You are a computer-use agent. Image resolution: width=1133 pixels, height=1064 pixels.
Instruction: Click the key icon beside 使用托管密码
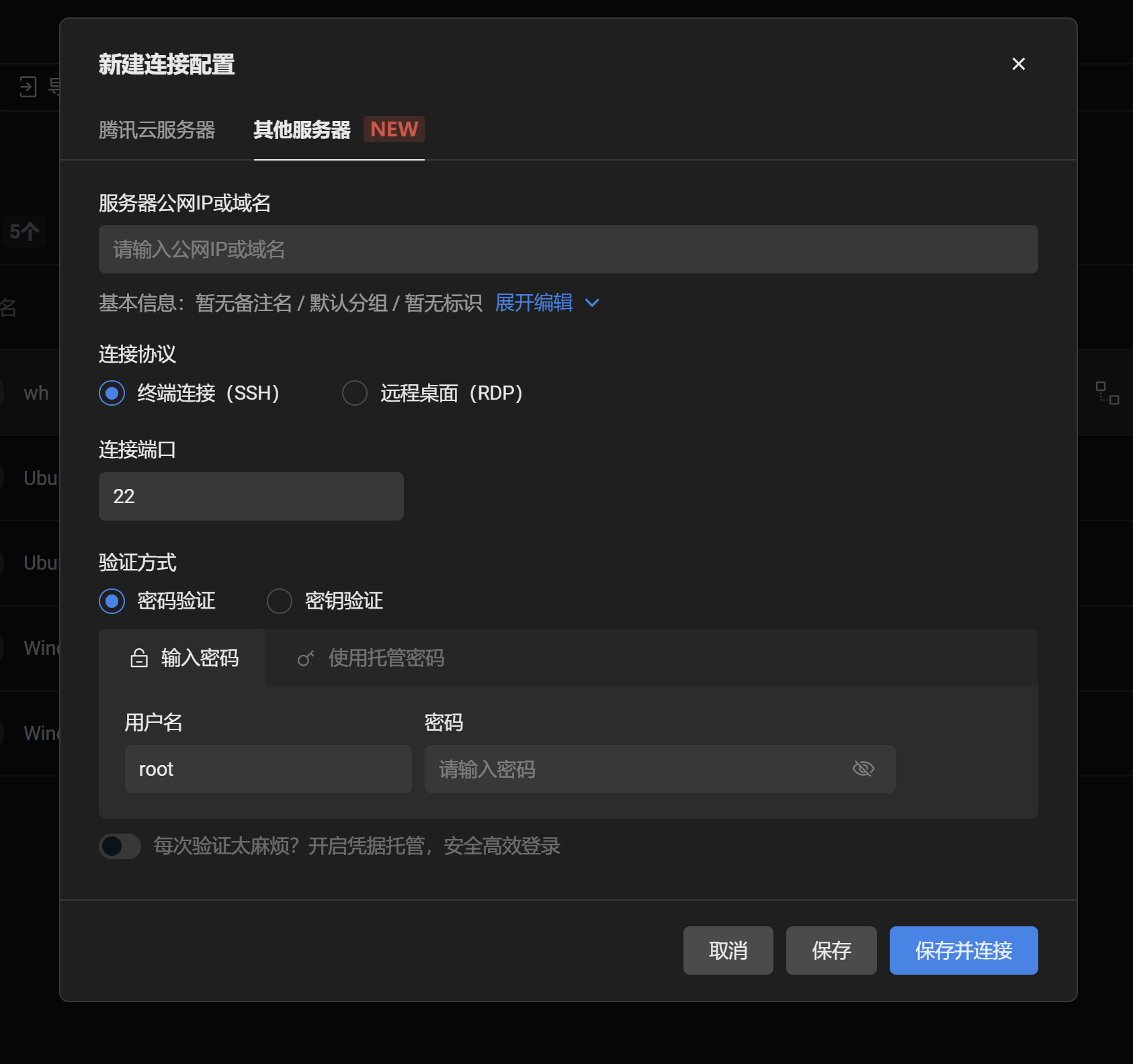pyautogui.click(x=306, y=658)
